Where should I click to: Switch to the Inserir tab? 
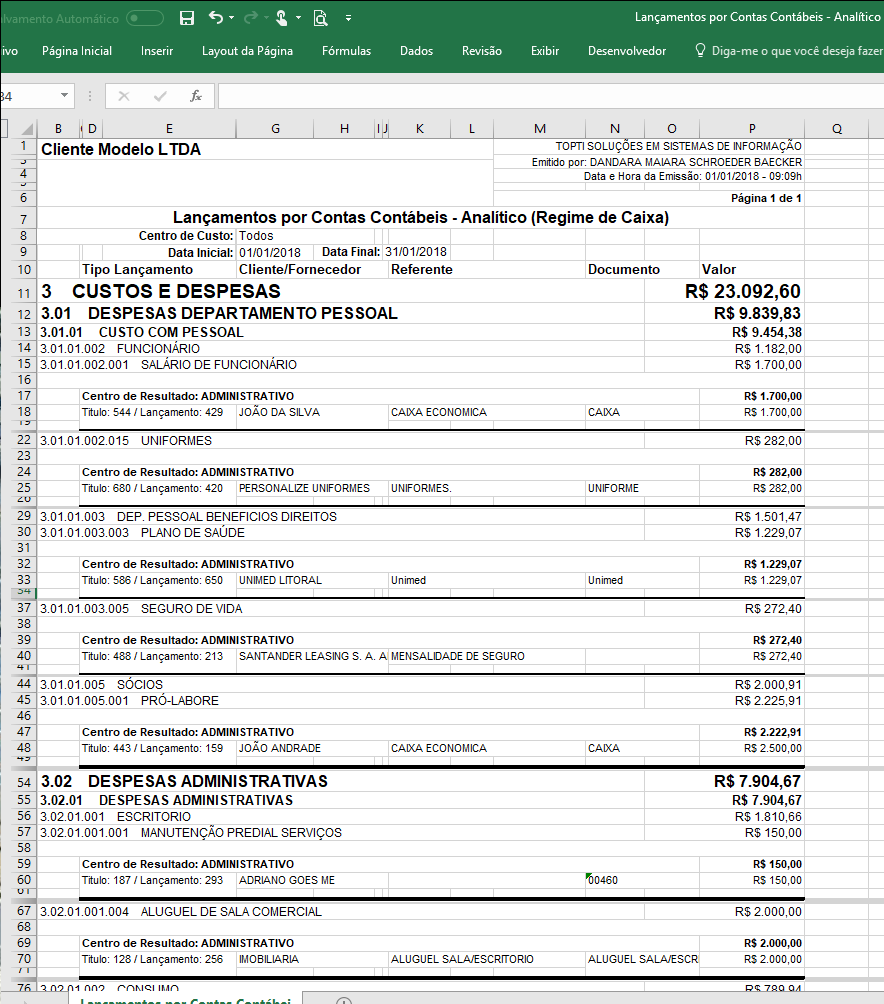point(157,51)
